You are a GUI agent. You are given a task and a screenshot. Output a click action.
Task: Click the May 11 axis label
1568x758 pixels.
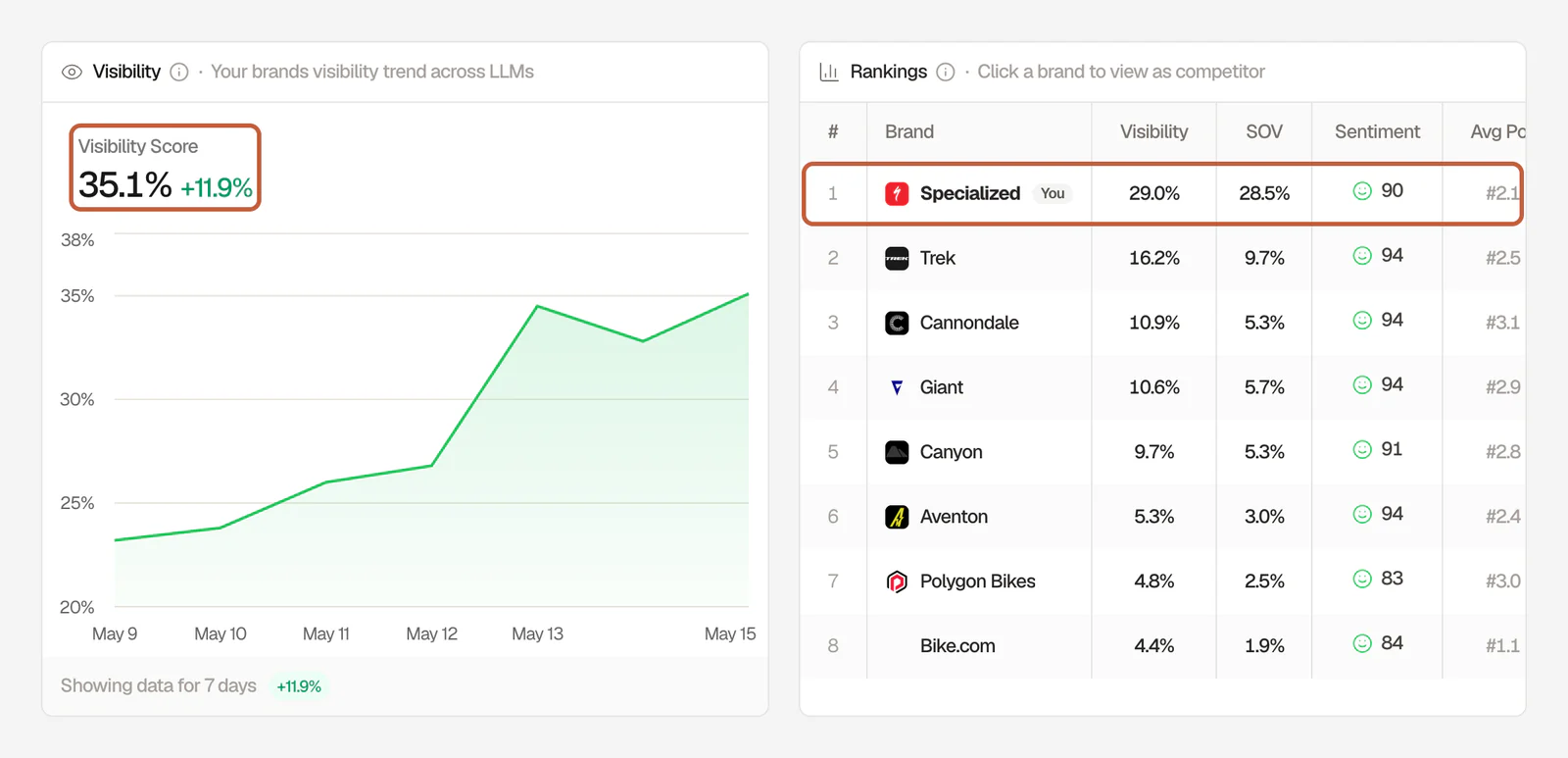(326, 633)
